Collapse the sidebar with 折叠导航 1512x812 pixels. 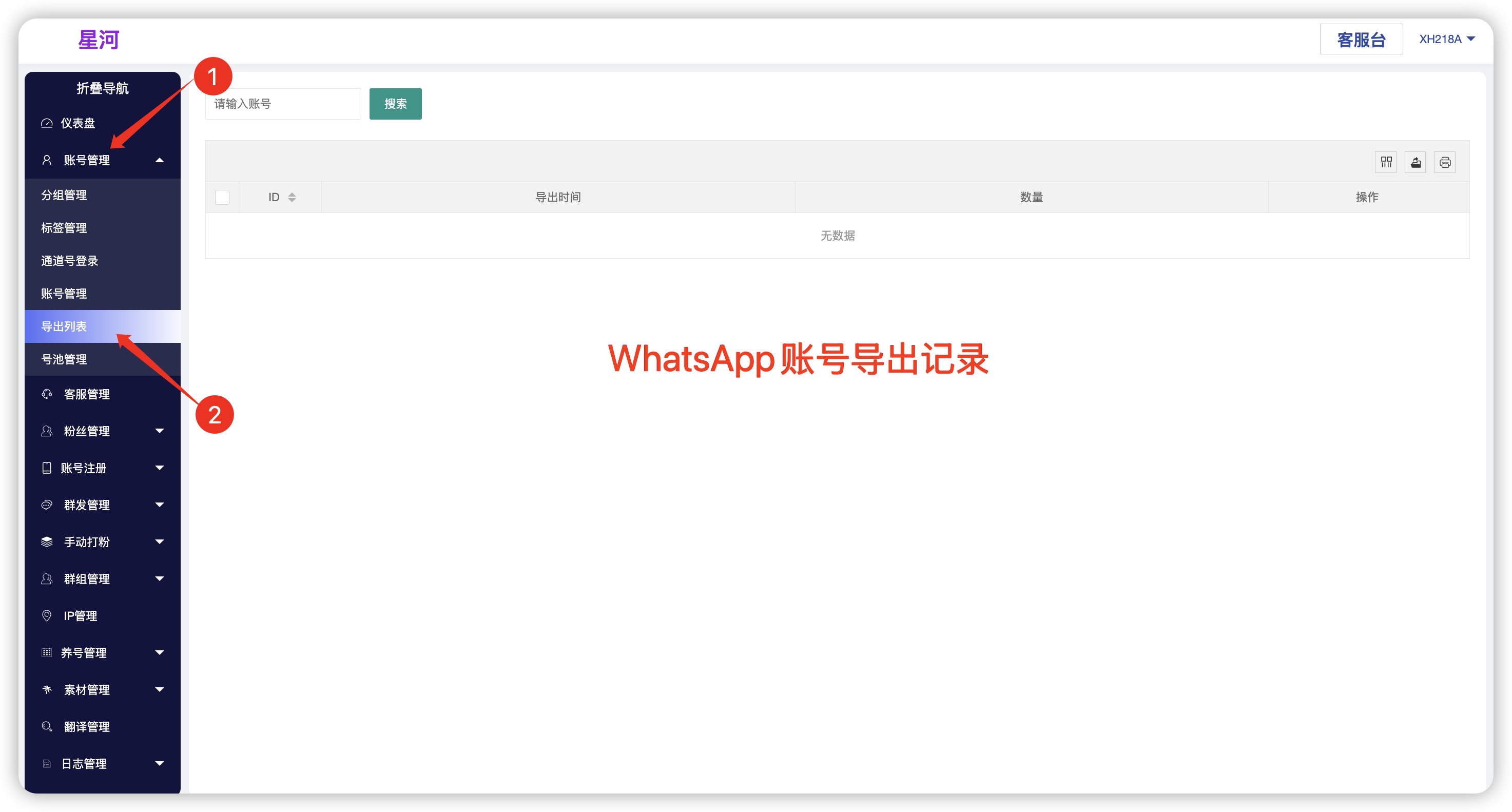pyautogui.click(x=103, y=88)
